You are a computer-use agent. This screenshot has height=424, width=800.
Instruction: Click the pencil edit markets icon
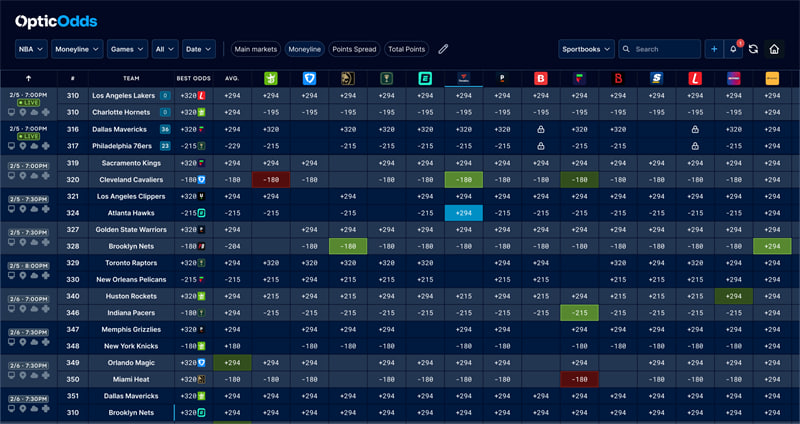444,48
